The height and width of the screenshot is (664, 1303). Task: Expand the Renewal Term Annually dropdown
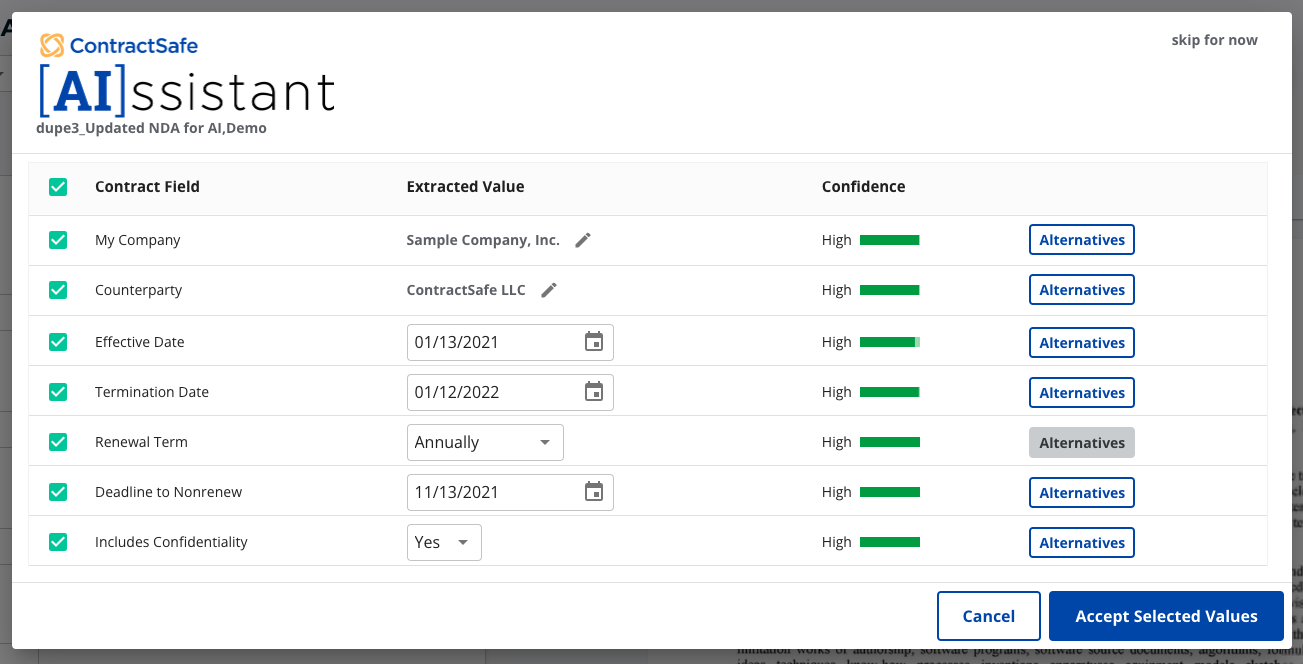point(485,442)
